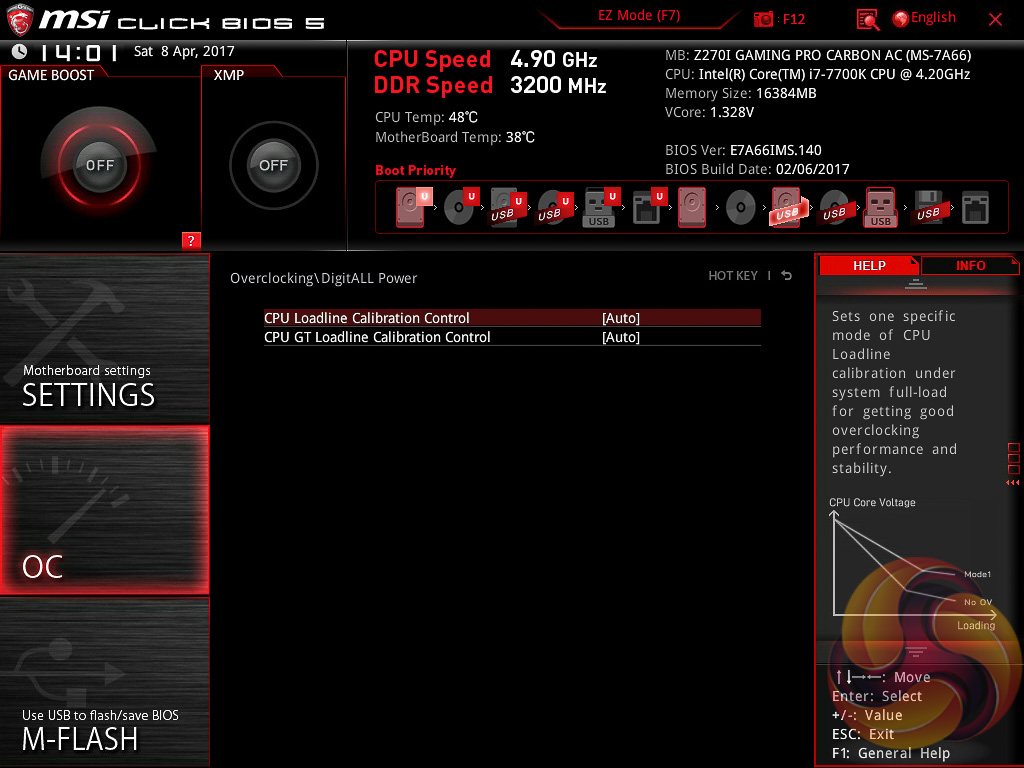Select the UEFI USB hard disk boot device

coord(508,207)
